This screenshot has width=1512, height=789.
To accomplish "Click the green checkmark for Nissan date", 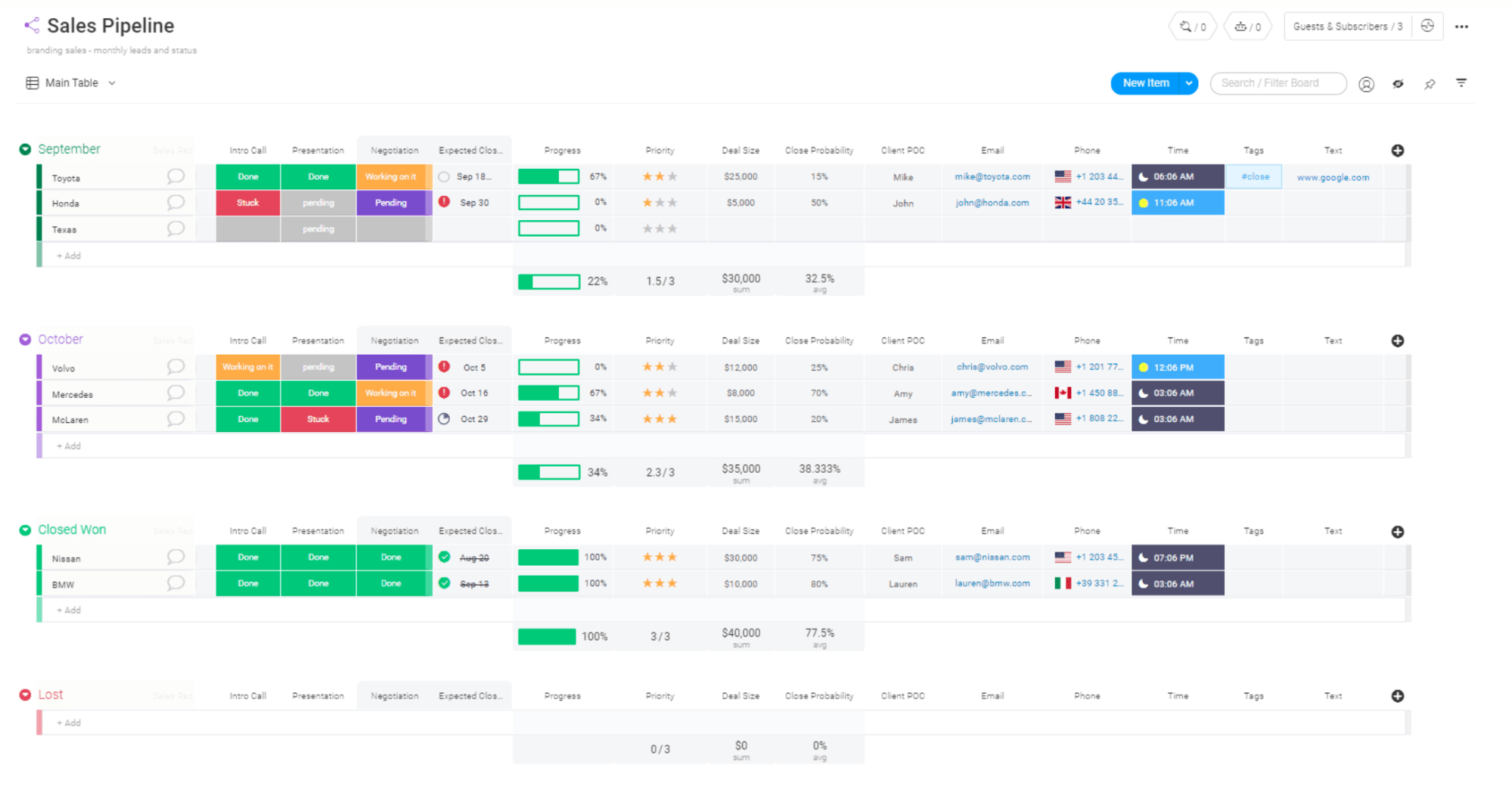I will pos(445,558).
